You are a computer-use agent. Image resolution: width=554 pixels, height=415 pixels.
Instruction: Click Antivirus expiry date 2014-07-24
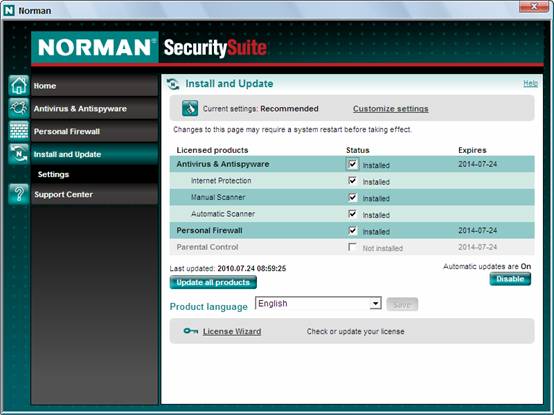click(x=477, y=164)
